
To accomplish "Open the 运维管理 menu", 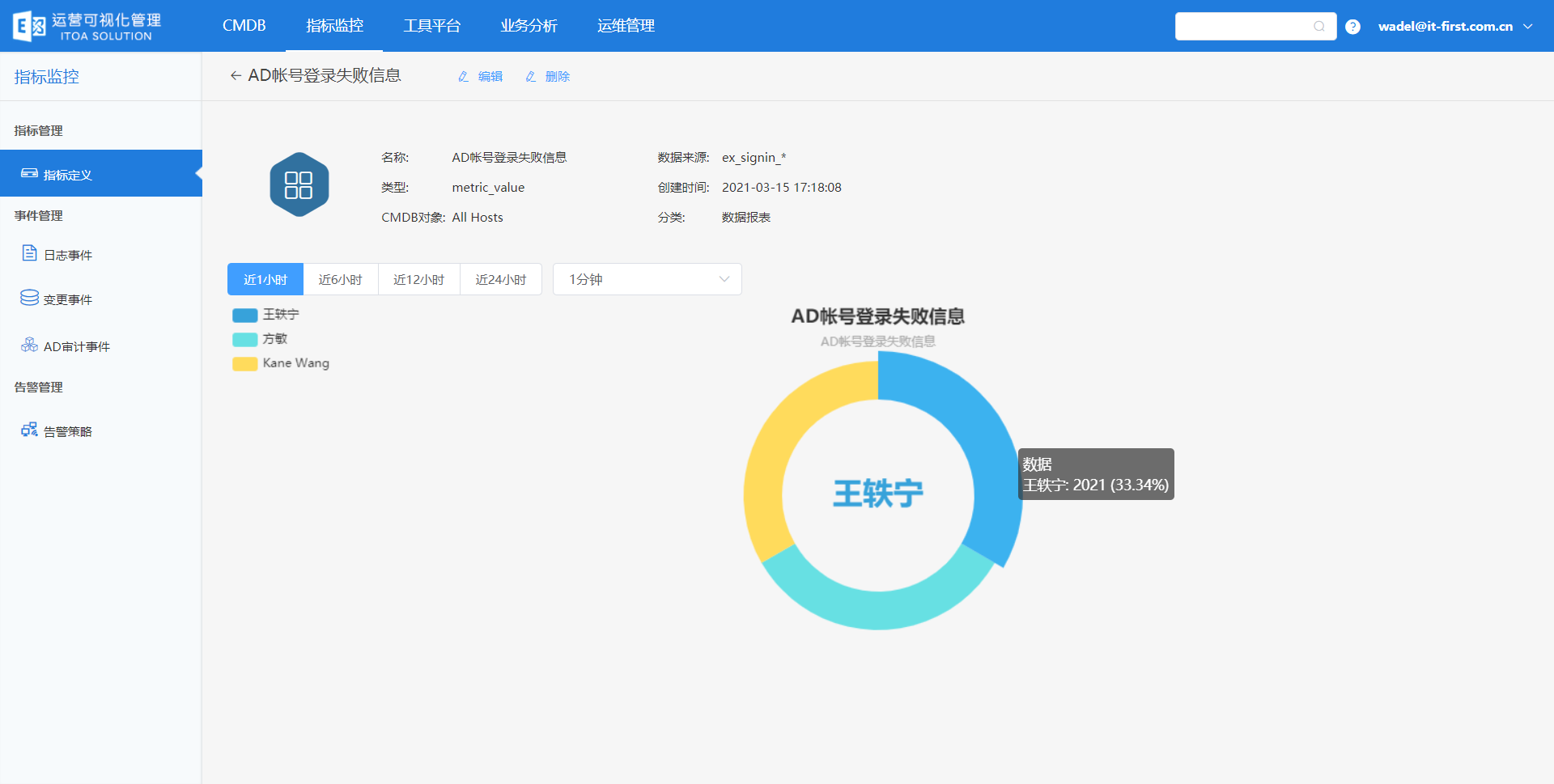I will pyautogui.click(x=626, y=26).
